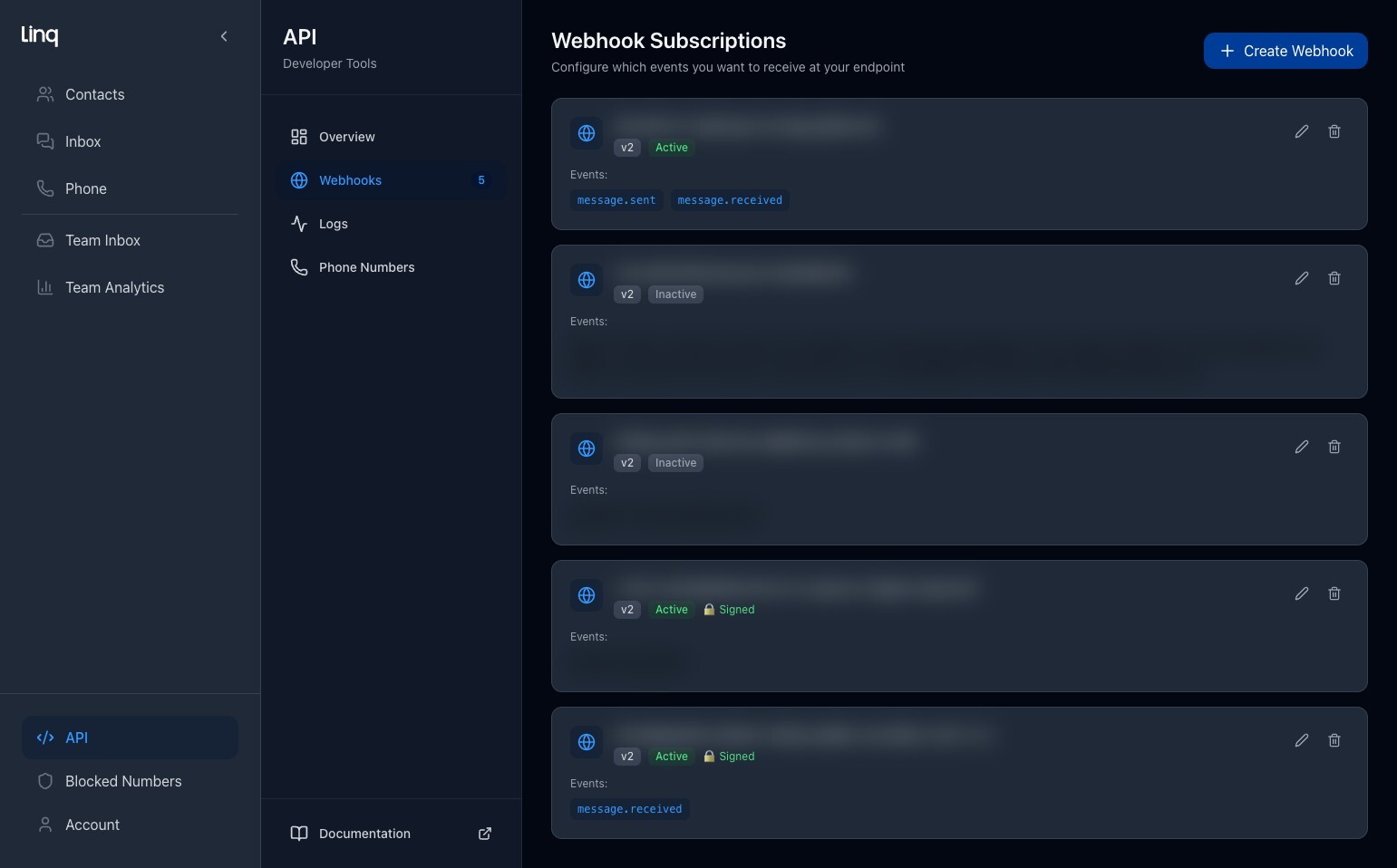The image size is (1397, 868).
Task: Edit the first webhook with message.sent event
Action: tap(1302, 131)
